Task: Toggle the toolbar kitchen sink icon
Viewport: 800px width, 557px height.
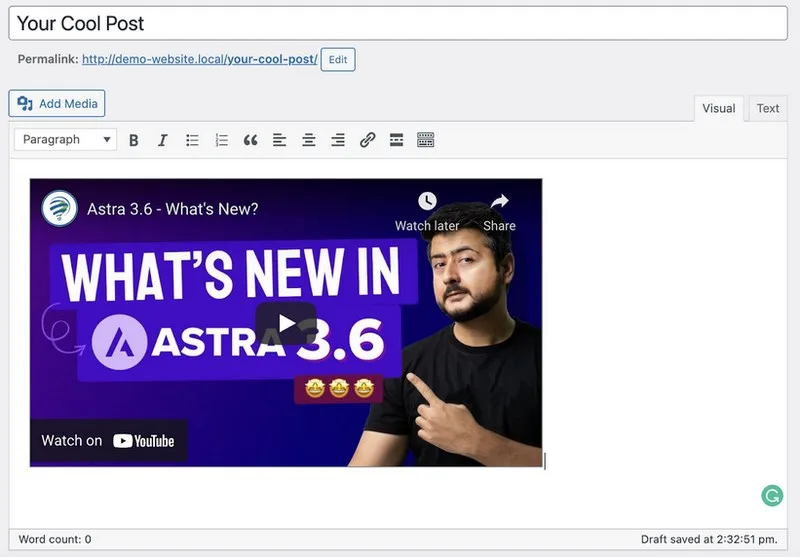Action: [x=426, y=140]
